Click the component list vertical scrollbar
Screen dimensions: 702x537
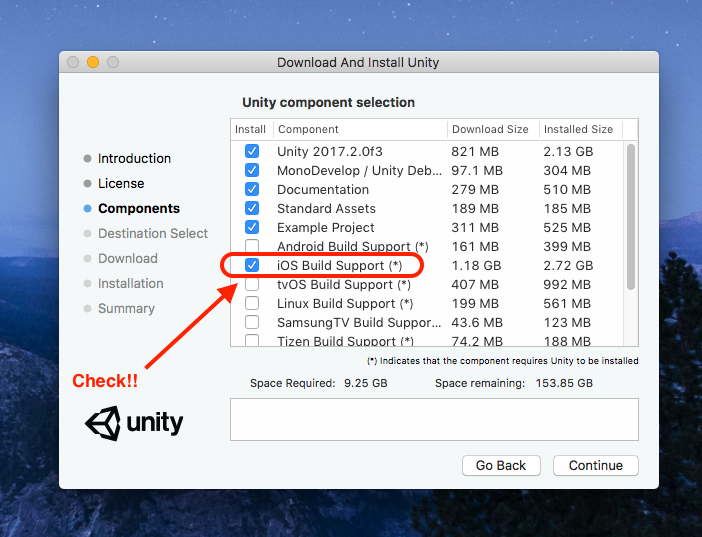pos(631,217)
